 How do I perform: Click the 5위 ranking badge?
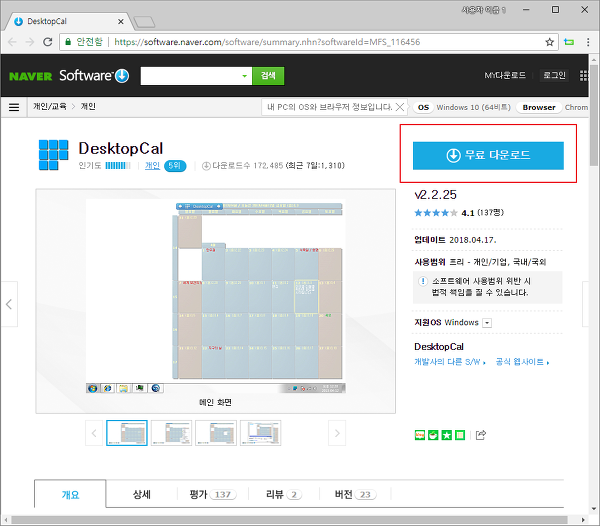pyautogui.click(x=175, y=166)
